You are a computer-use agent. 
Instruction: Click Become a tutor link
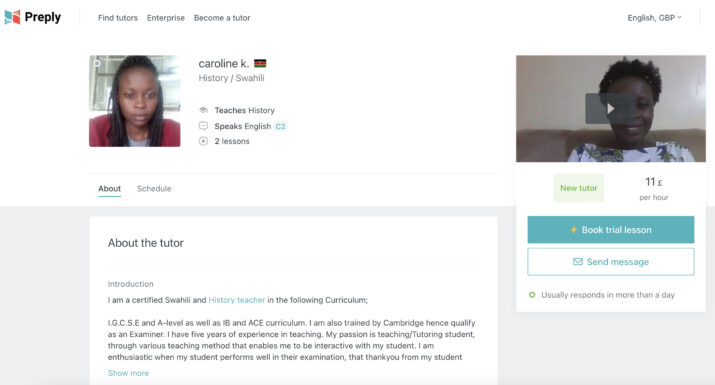[222, 18]
